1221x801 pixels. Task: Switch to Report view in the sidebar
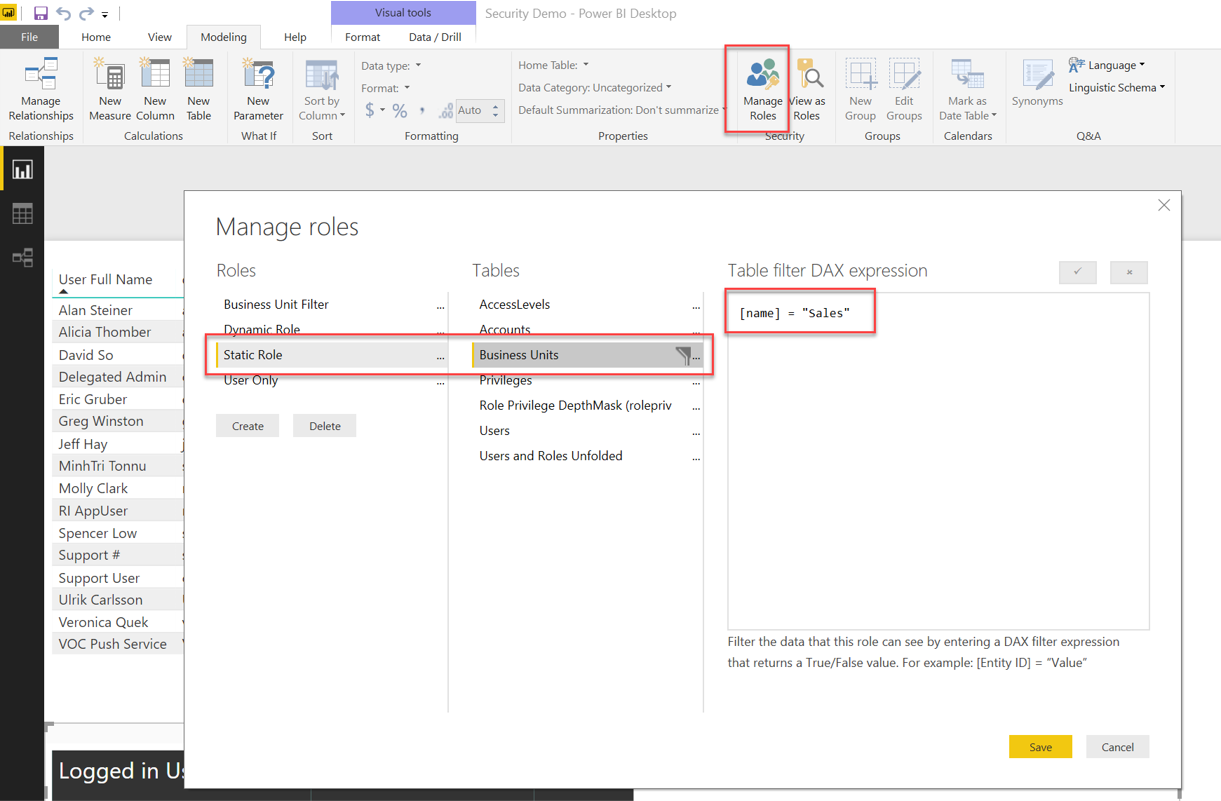pyautogui.click(x=21, y=169)
